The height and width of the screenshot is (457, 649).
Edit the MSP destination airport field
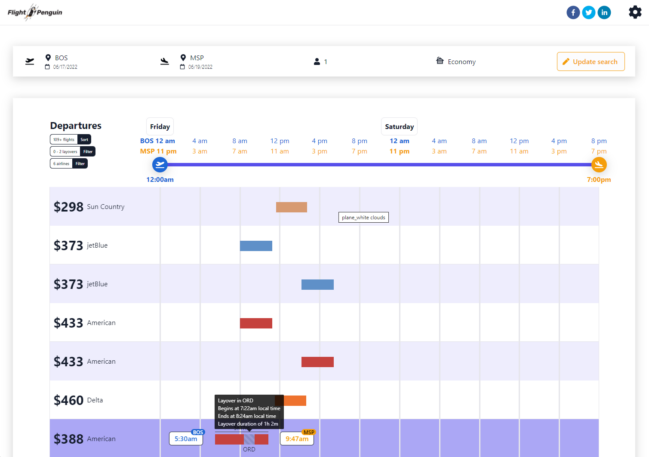point(197,58)
